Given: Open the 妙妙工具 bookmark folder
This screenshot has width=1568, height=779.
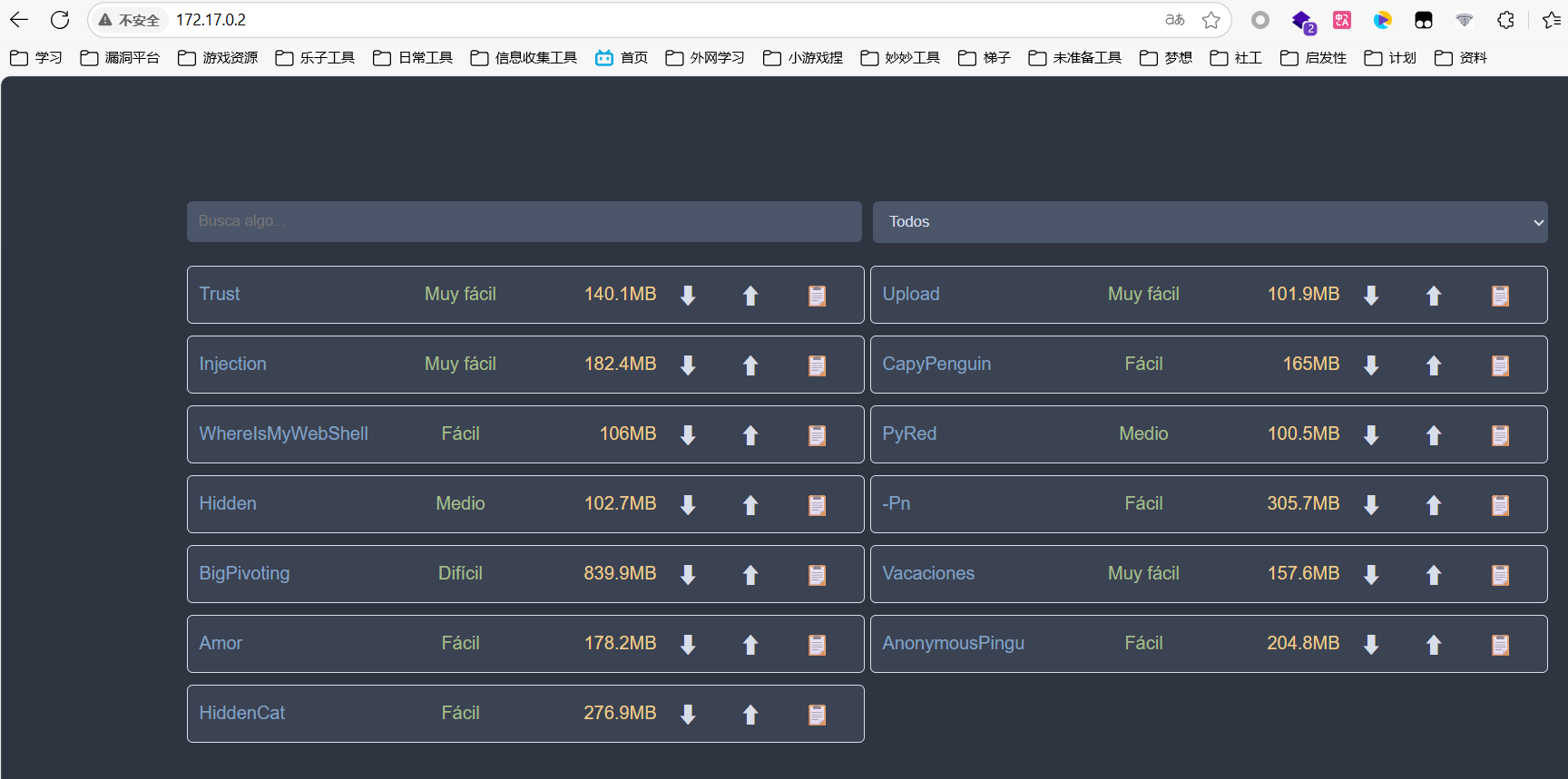Looking at the screenshot, I should (x=900, y=58).
